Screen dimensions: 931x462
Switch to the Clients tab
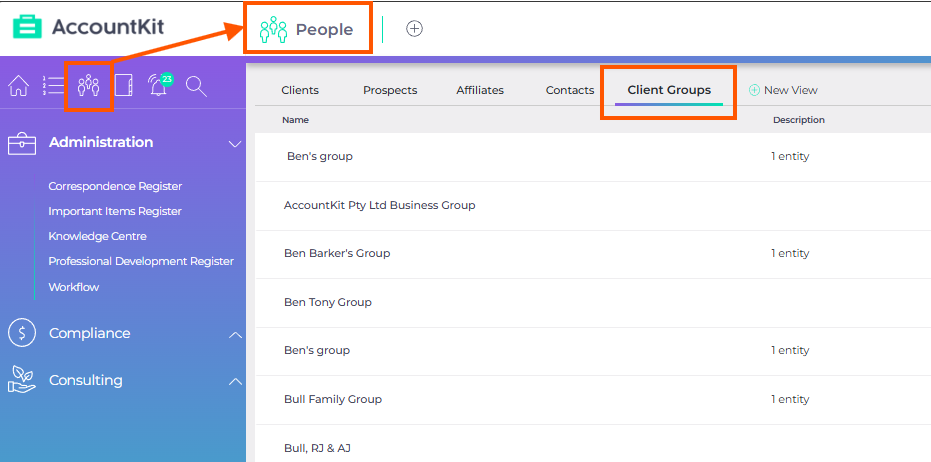tap(300, 90)
